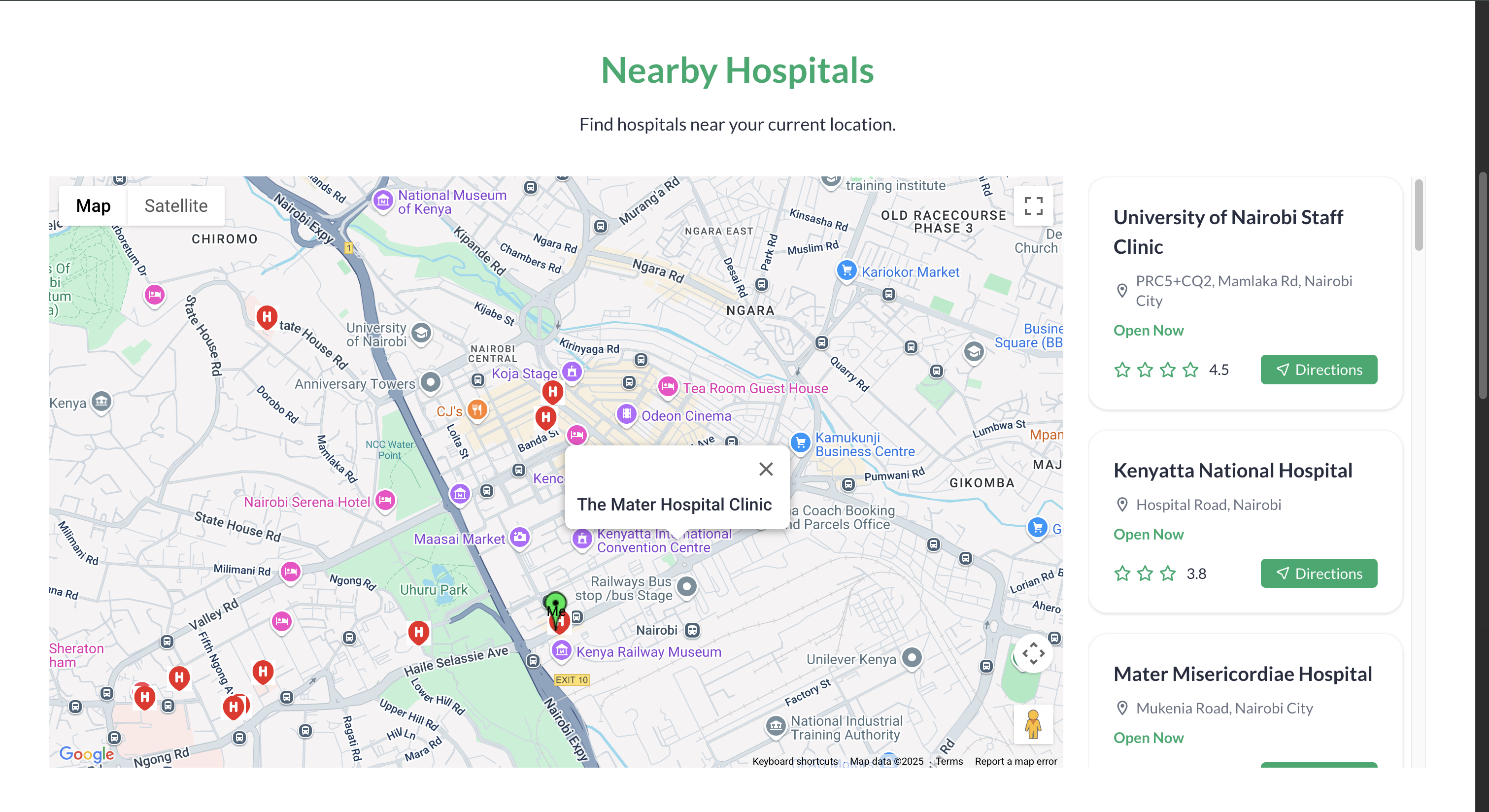Switch to Satellite map view

pyautogui.click(x=176, y=206)
